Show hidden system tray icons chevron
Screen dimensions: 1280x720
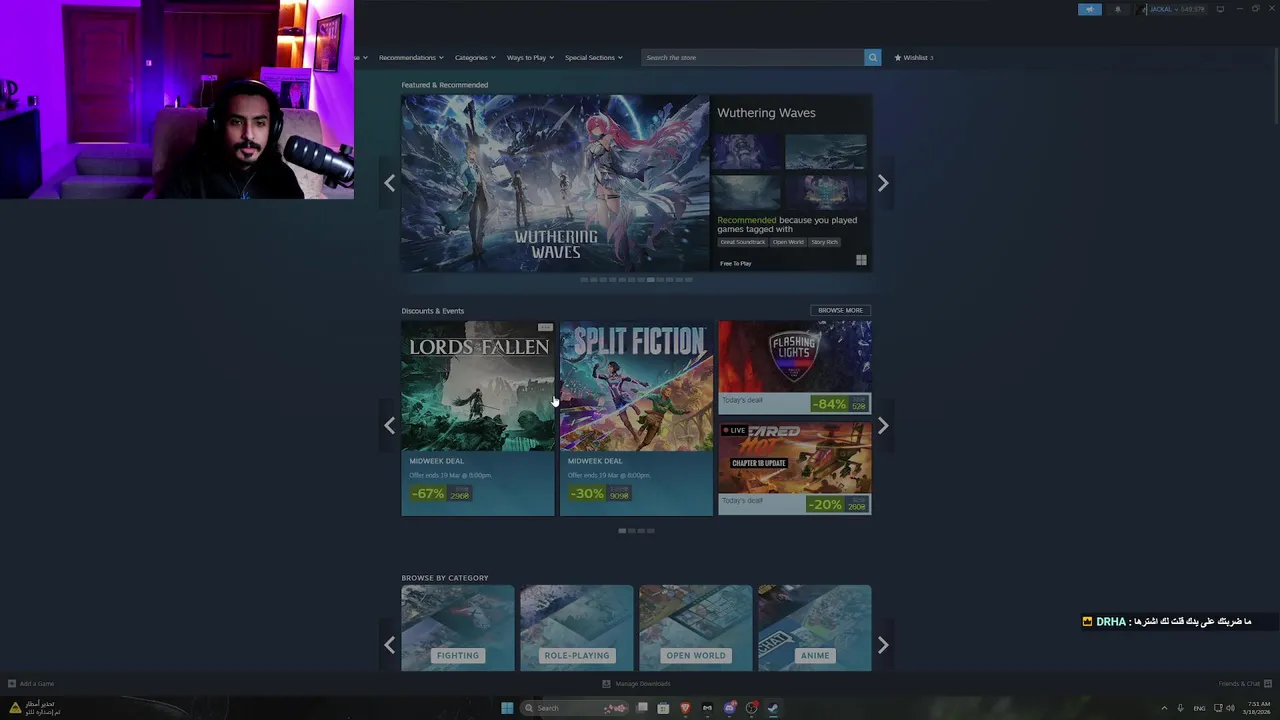[1164, 708]
